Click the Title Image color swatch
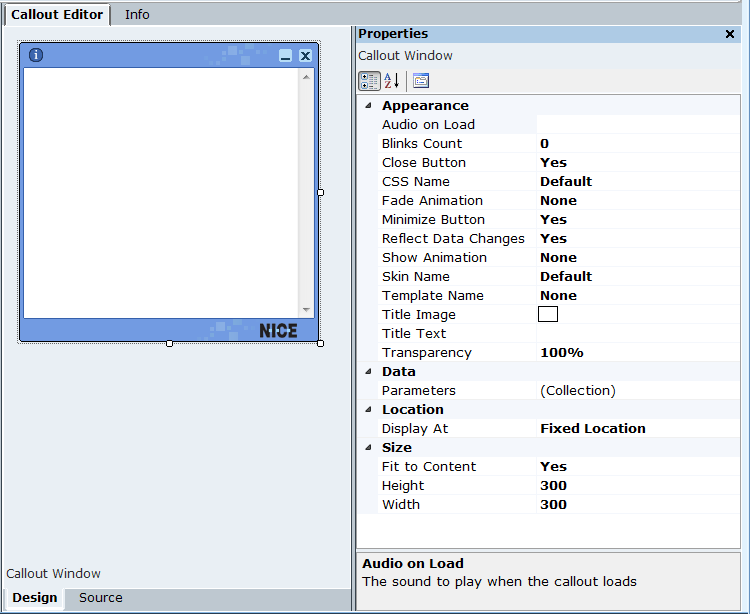Image resolution: width=750 pixels, height=614 pixels. tap(548, 315)
